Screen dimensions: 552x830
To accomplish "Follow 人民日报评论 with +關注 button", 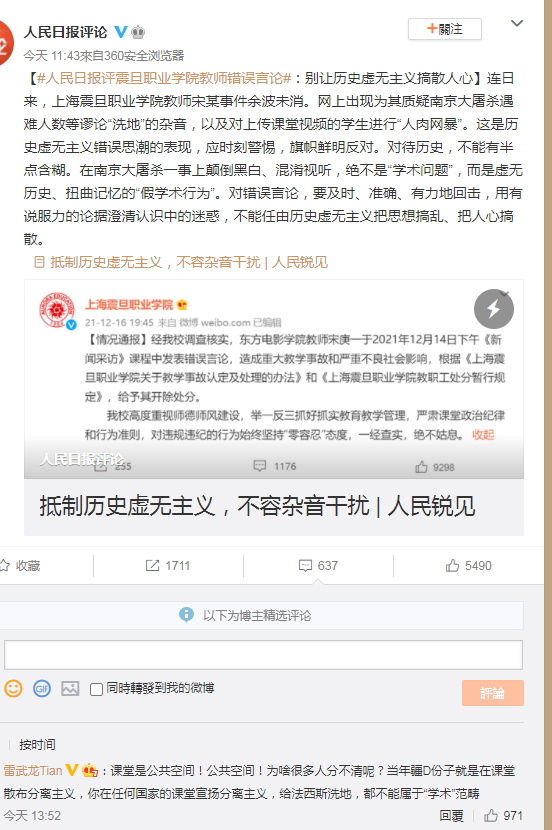I will [x=445, y=29].
